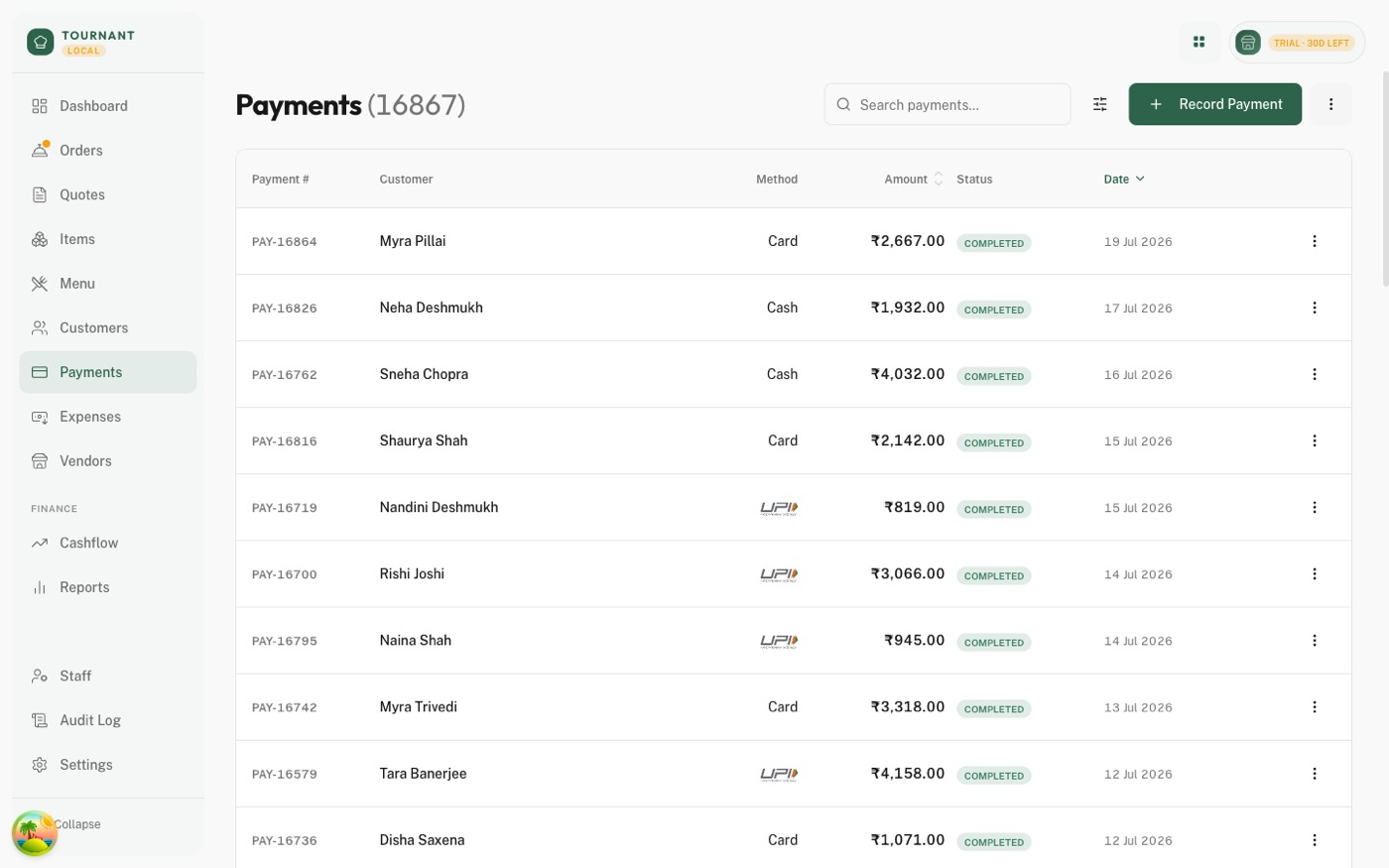This screenshot has width=1389, height=868.
Task: Click UPI logo in Naina Shah row
Action: [x=779, y=641]
